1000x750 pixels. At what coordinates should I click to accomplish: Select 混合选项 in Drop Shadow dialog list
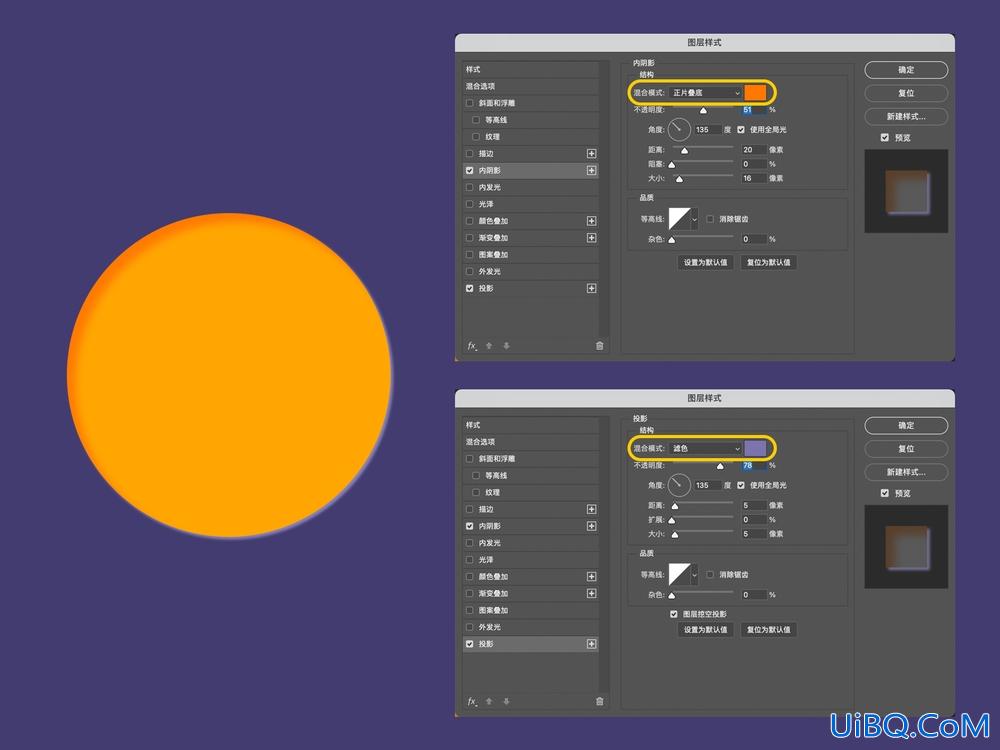(x=531, y=442)
